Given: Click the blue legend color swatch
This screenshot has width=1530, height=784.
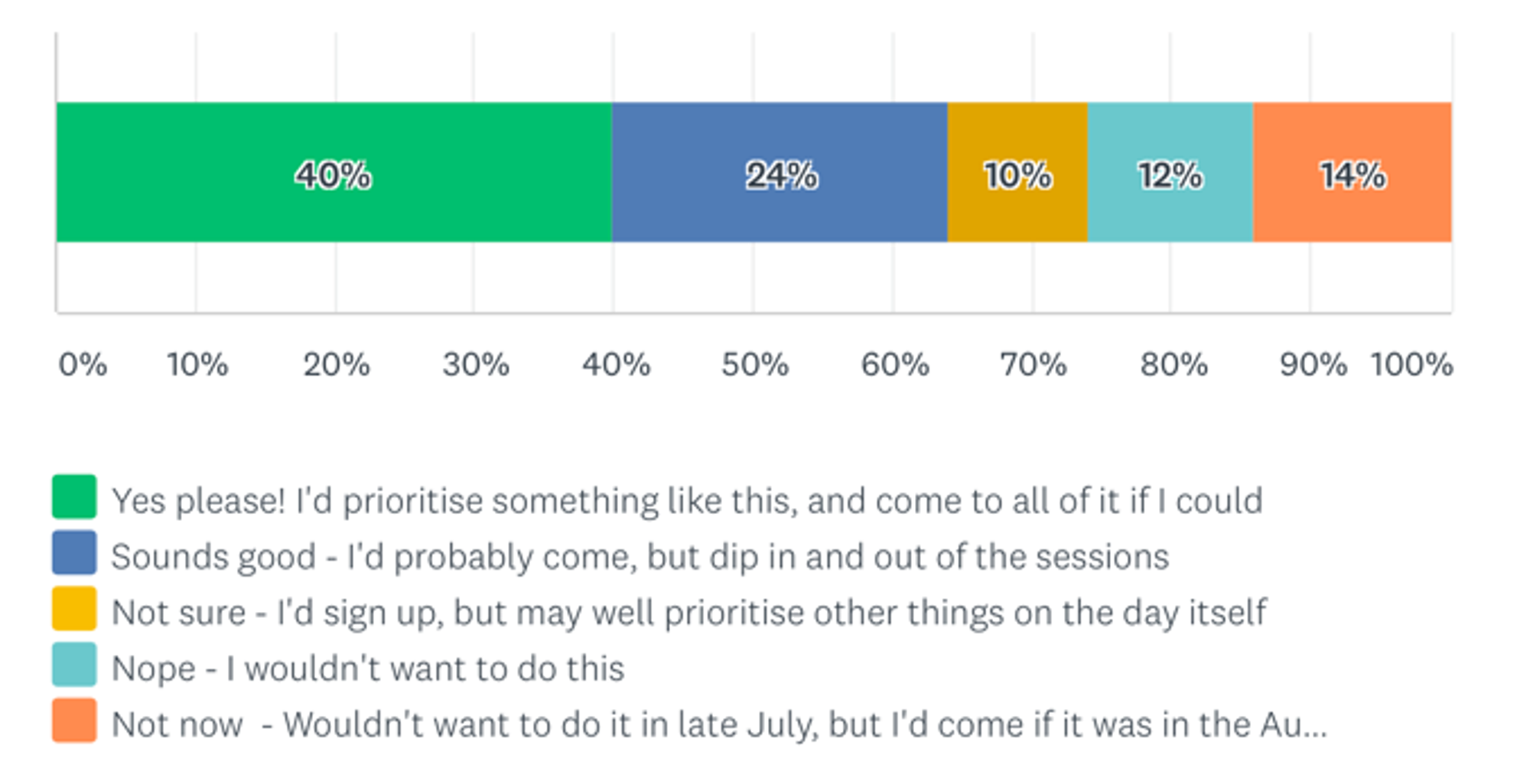Looking at the screenshot, I should coord(74,552).
